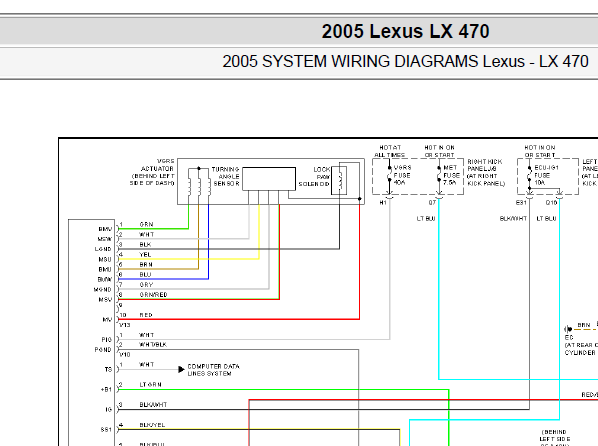Select the 'MGND' terminal label
Image resolution: width=598 pixels, height=446 pixels.
point(103,290)
